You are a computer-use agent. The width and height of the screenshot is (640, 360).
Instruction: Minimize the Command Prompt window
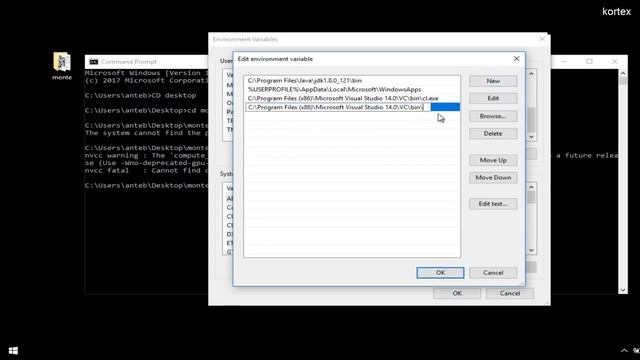click(564, 62)
